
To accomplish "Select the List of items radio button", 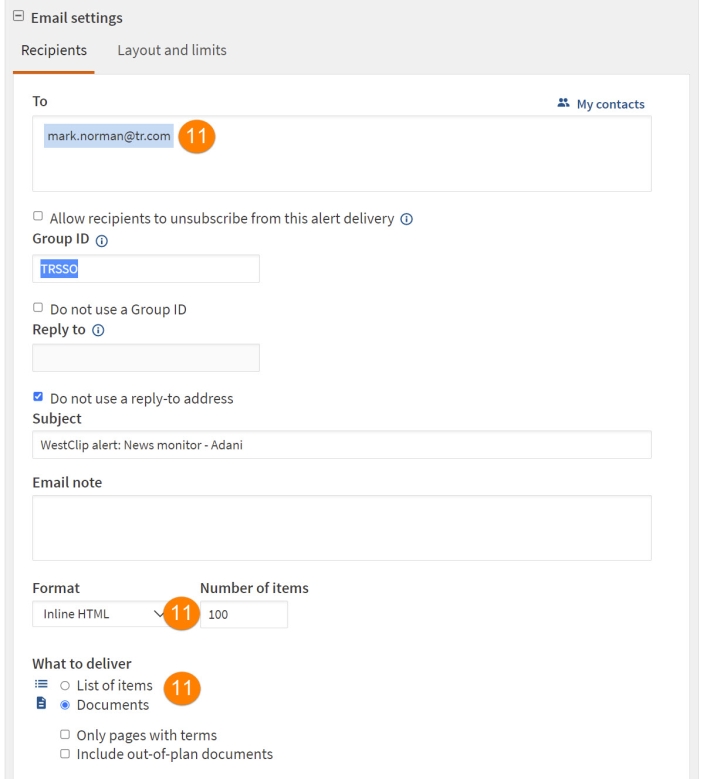I will tap(65, 686).
